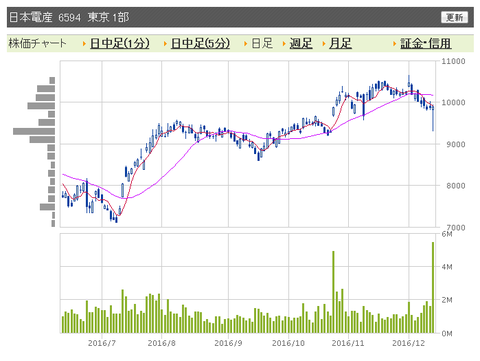Screen dimensions: 480x361
Task: Click the 0M volume axis label
Action: [447, 333]
